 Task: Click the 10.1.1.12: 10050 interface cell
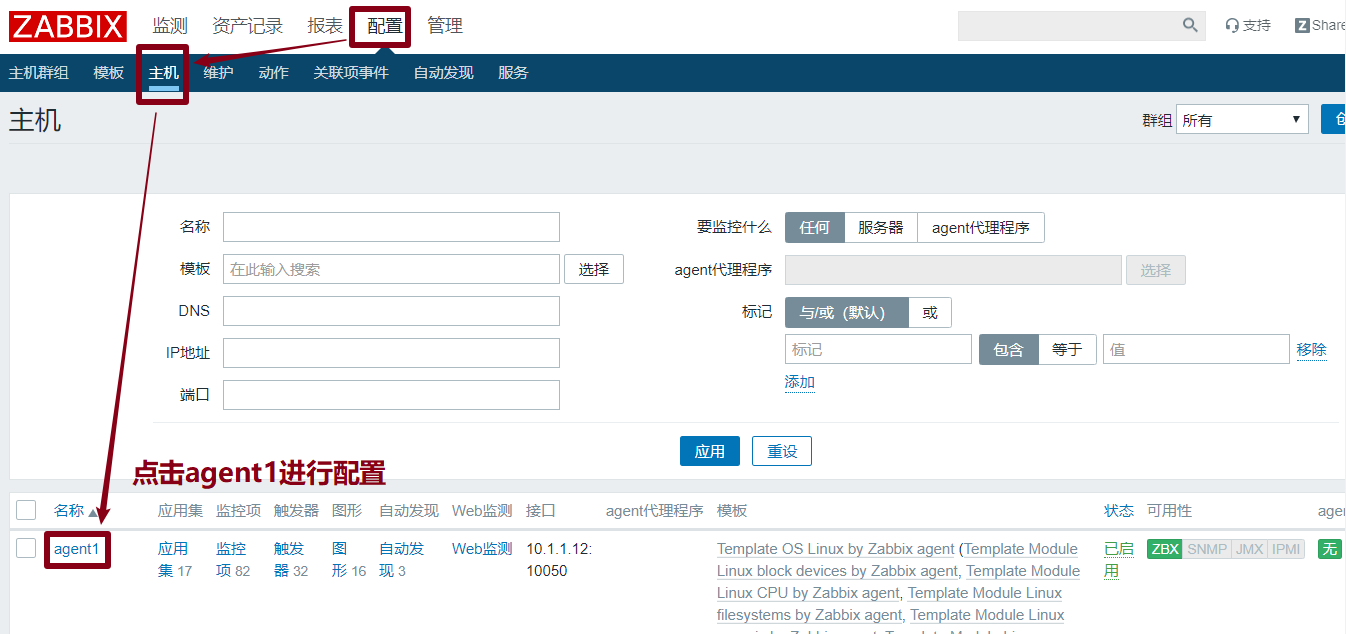coord(559,560)
